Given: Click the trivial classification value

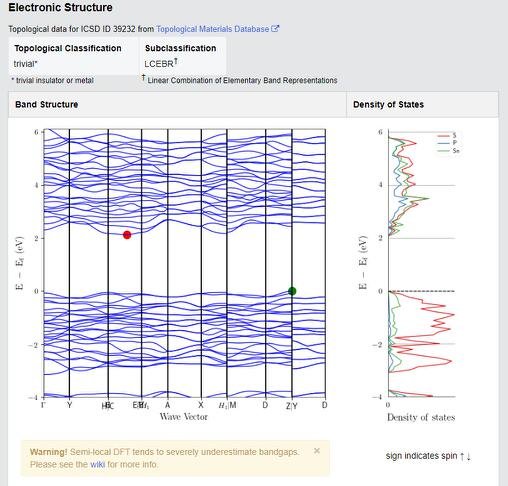Looking at the screenshot, I should click(x=25, y=64).
